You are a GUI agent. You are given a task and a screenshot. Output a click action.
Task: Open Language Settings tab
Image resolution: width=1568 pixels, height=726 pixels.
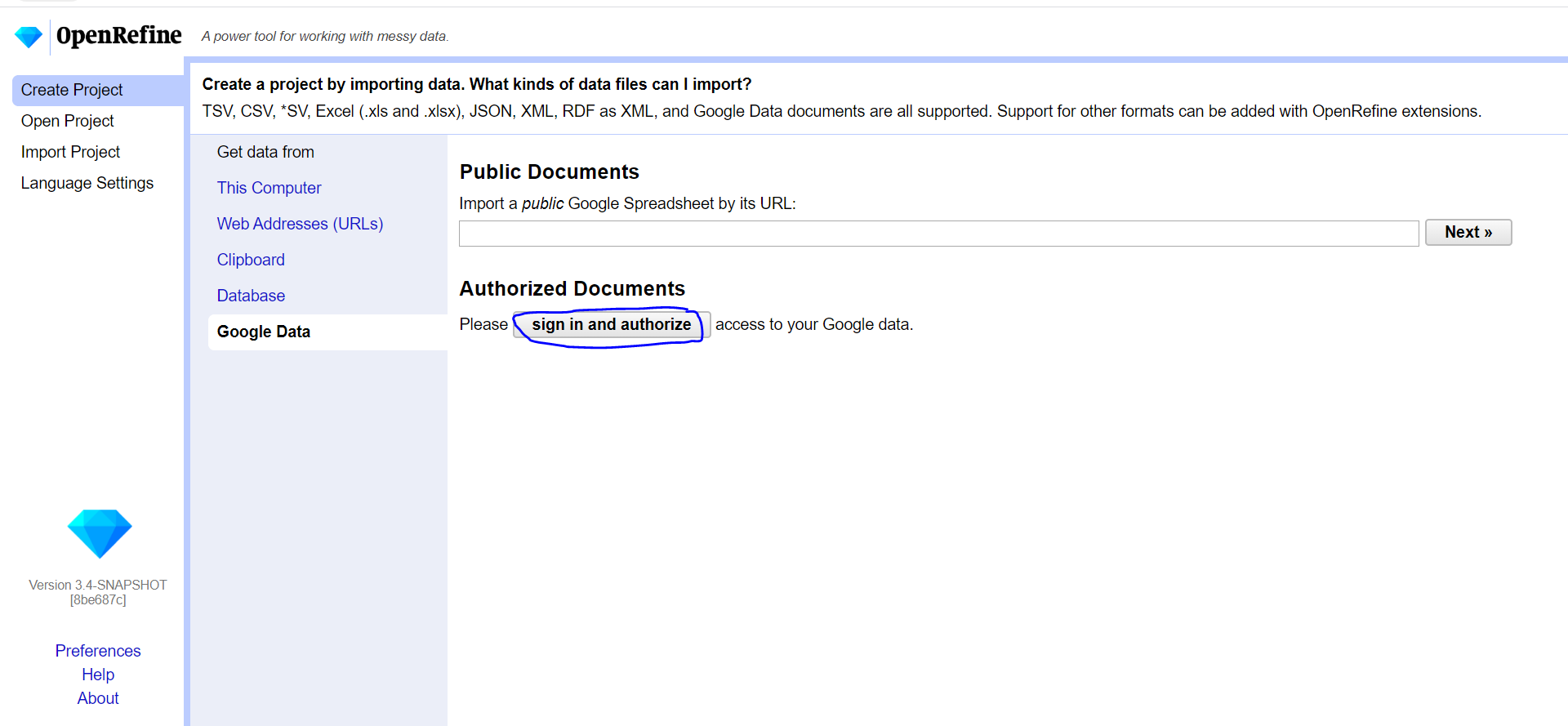pos(87,183)
